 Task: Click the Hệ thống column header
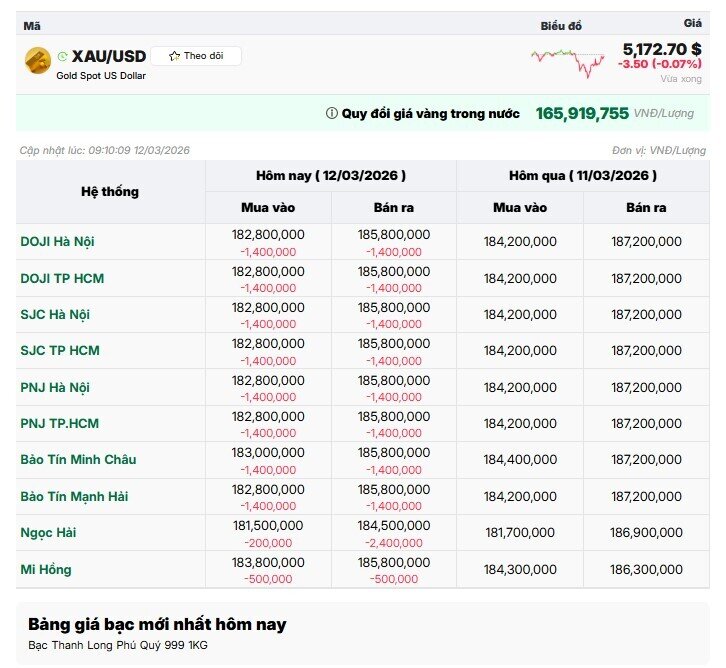tap(110, 192)
